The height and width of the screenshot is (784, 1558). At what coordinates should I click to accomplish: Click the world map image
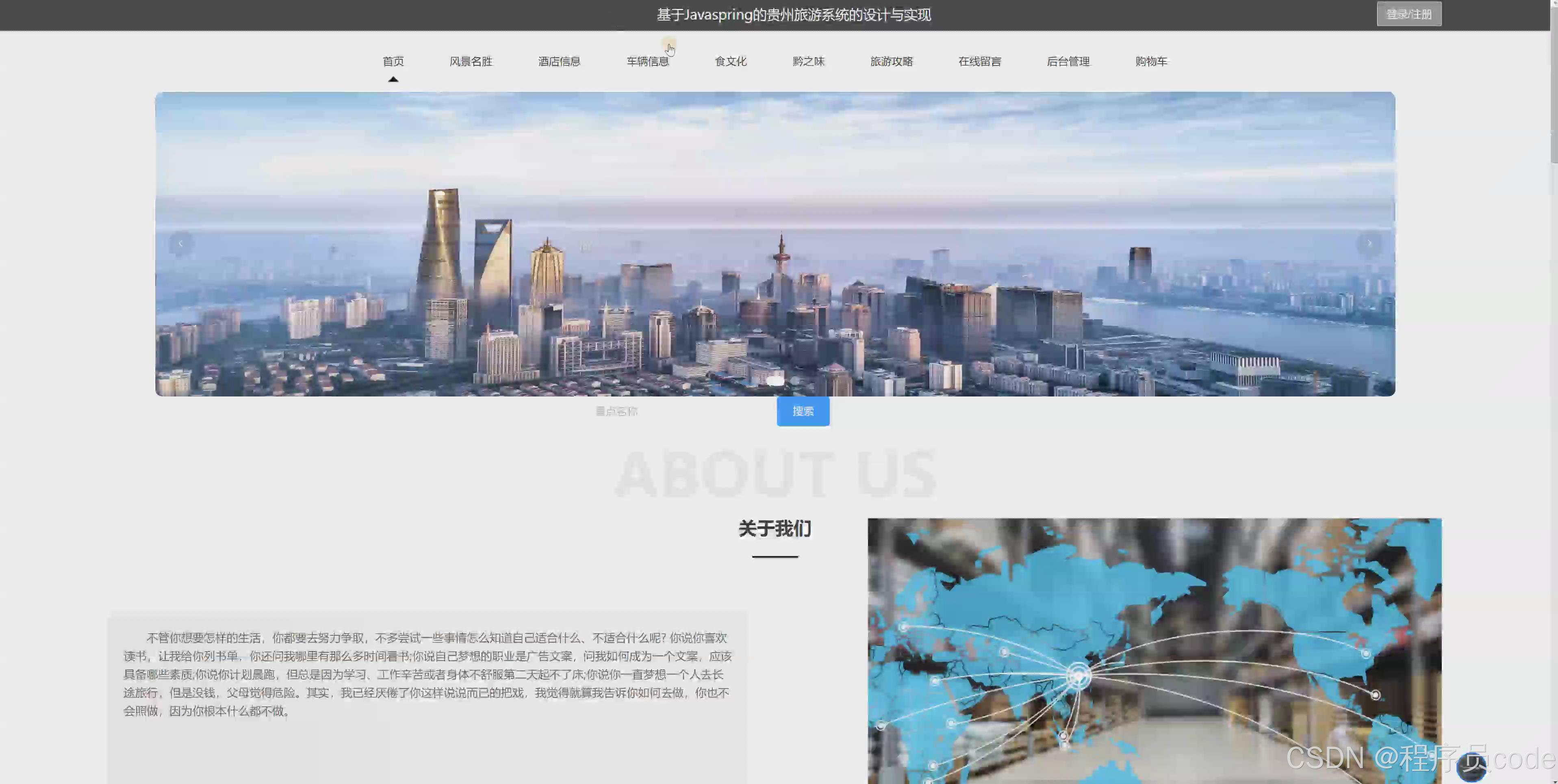1154,650
